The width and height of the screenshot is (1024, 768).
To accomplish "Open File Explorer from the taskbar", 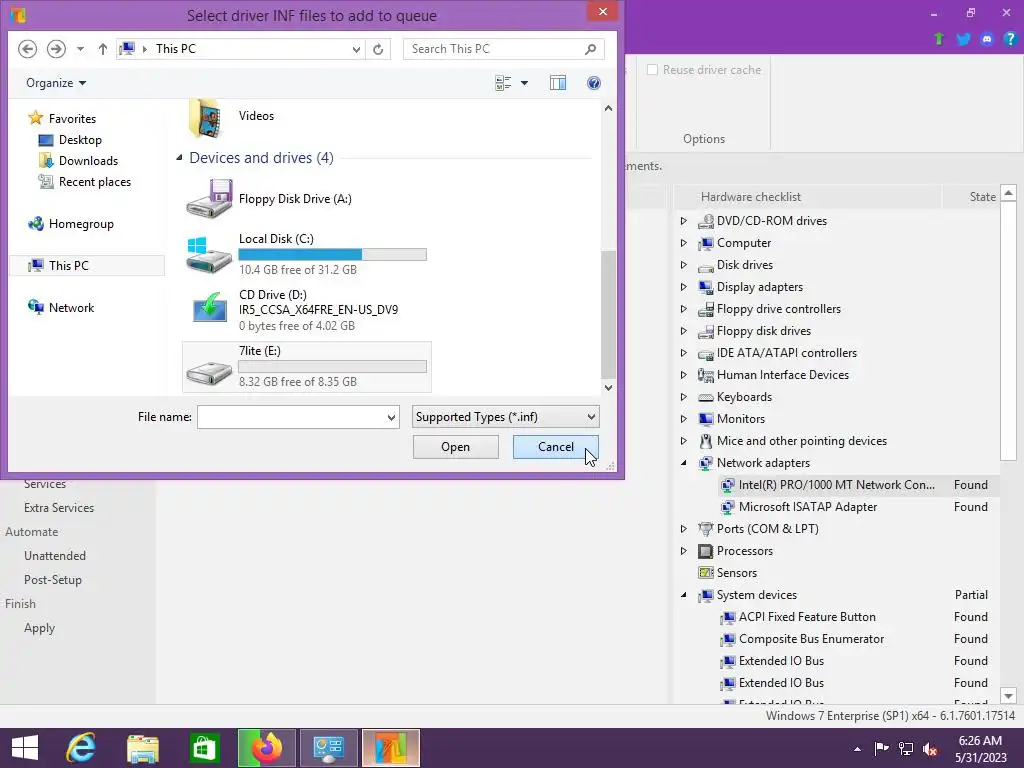I will pyautogui.click(x=143, y=748).
